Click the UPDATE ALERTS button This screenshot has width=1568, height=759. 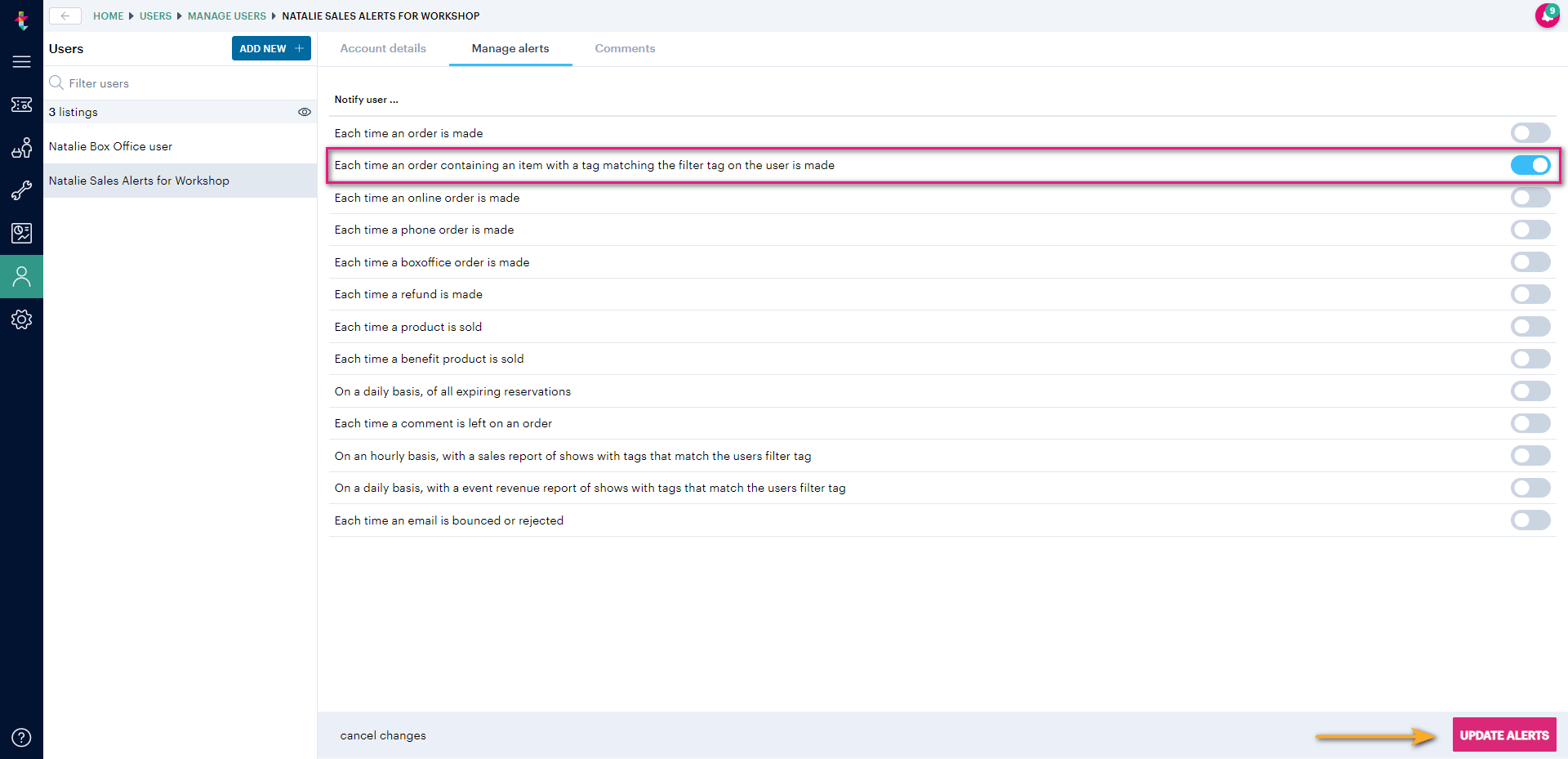point(1504,734)
